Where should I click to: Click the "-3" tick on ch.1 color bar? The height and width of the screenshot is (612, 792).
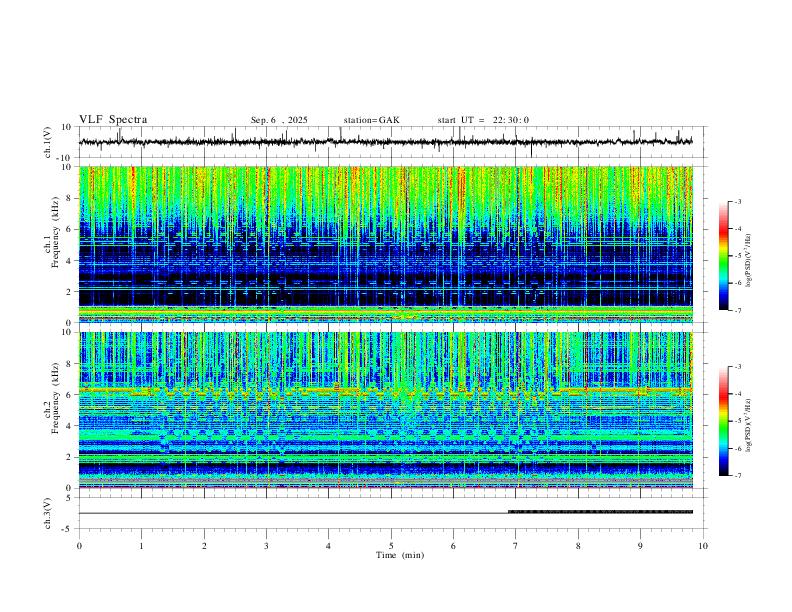point(737,201)
